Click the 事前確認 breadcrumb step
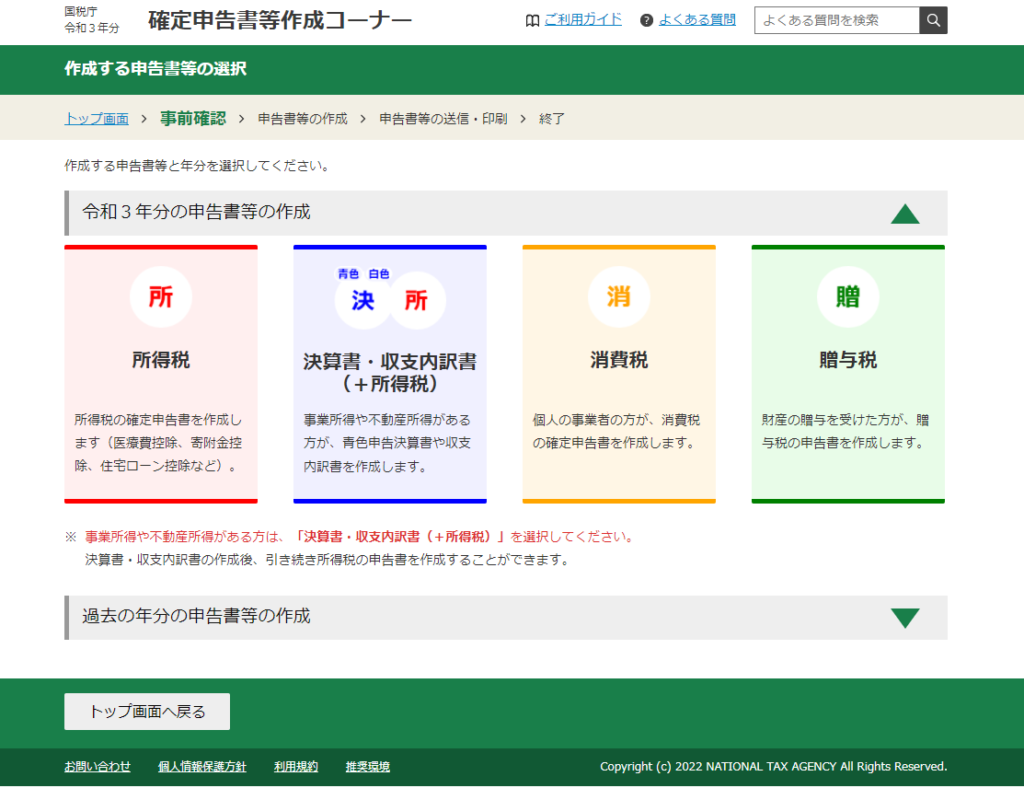 (x=193, y=118)
